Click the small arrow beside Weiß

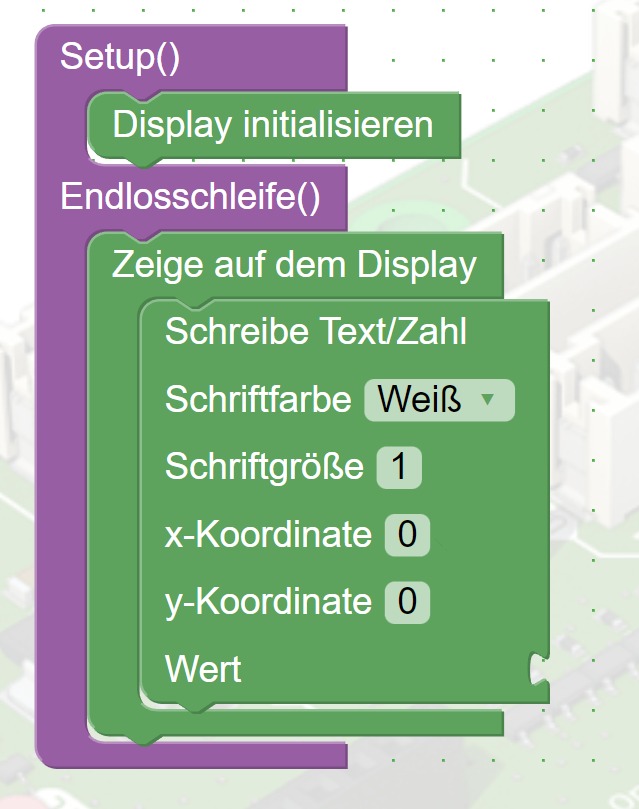(x=488, y=400)
